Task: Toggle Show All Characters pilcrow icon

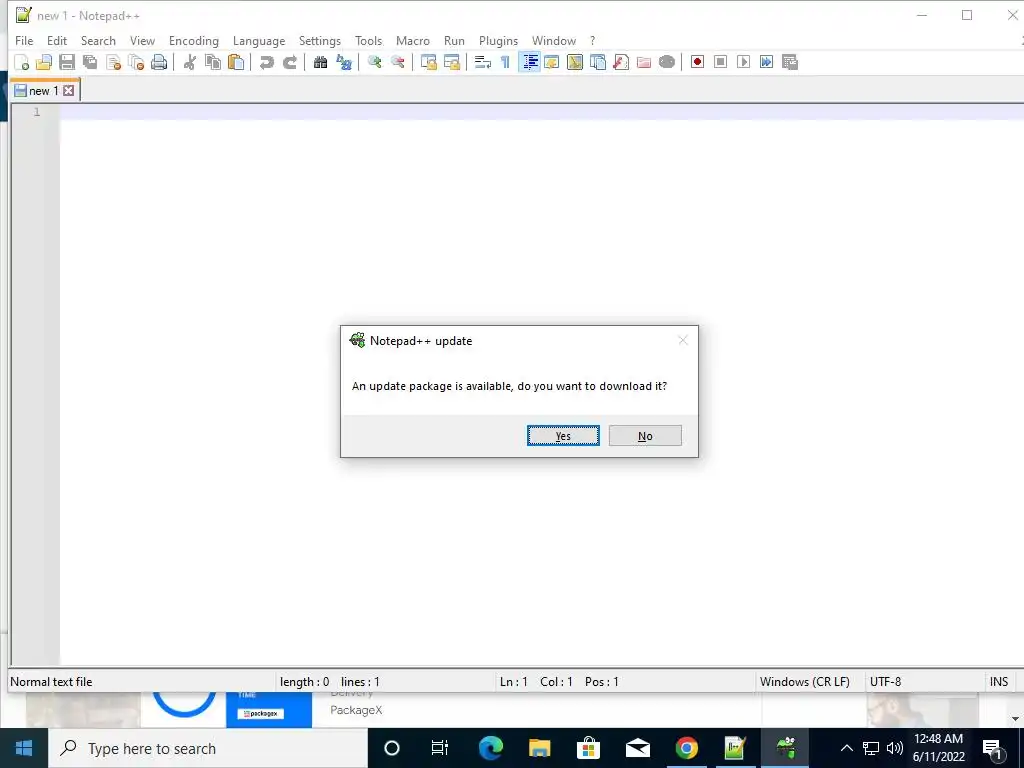Action: (x=505, y=62)
